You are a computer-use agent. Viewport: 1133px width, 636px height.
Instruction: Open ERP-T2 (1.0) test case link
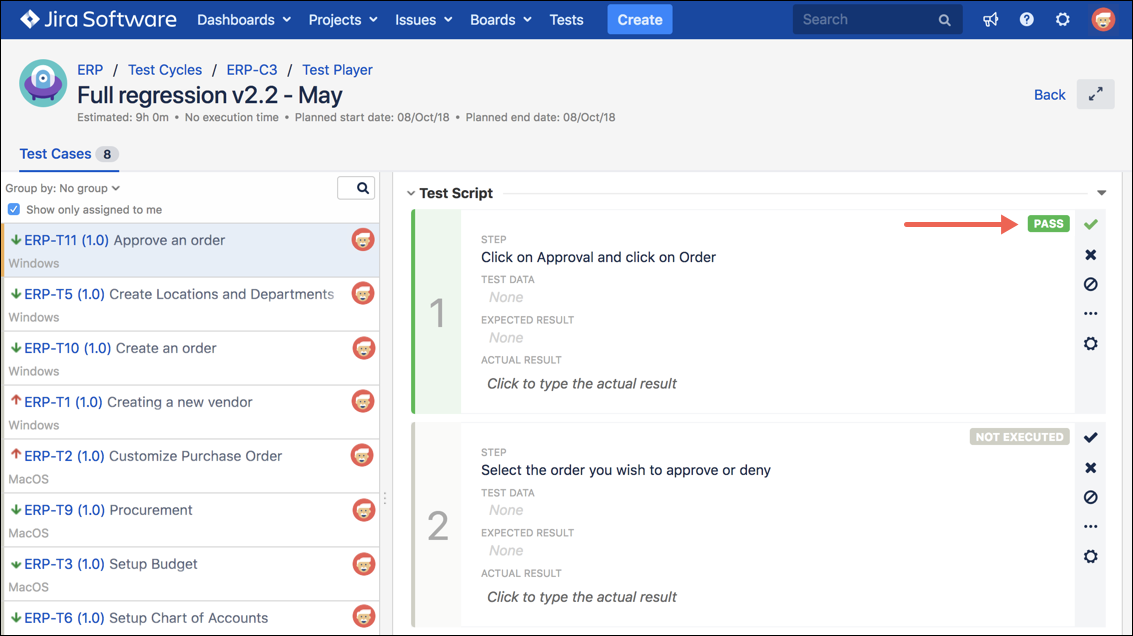[64, 456]
